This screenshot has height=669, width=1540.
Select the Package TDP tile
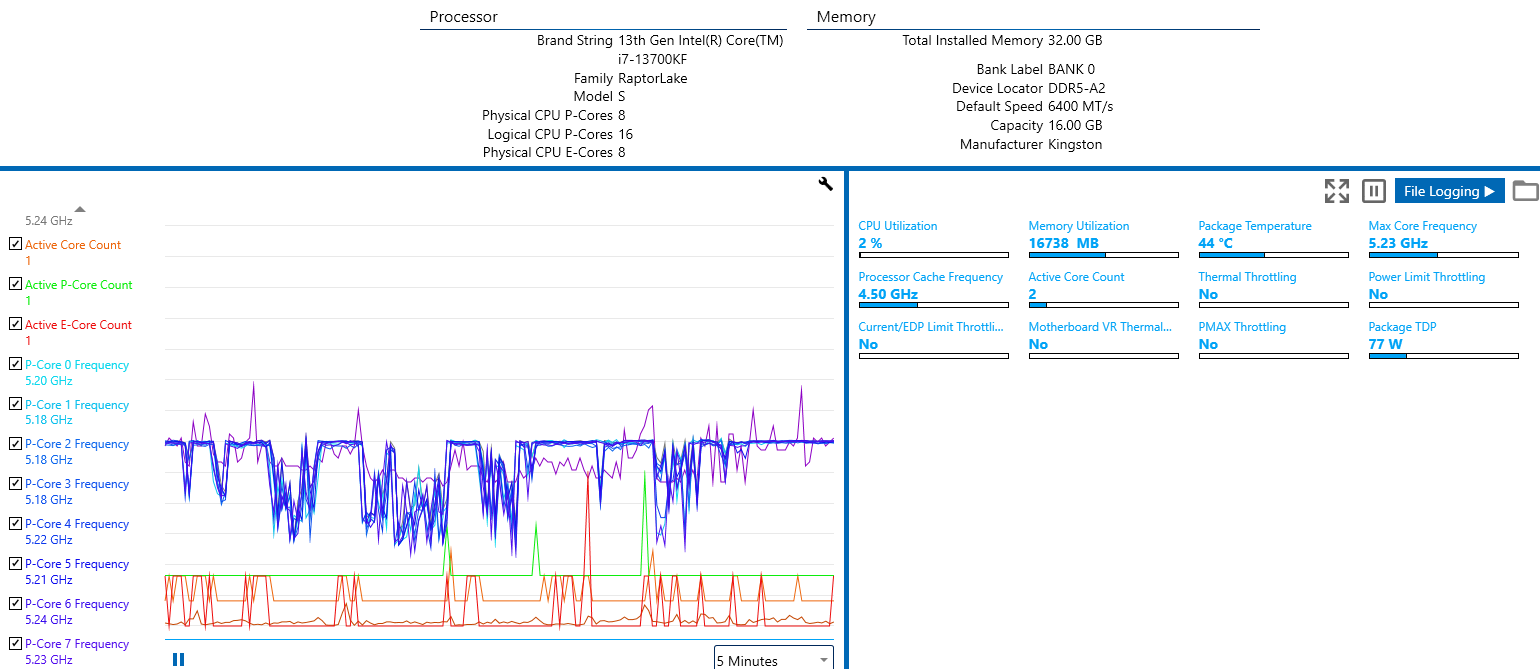point(1443,340)
